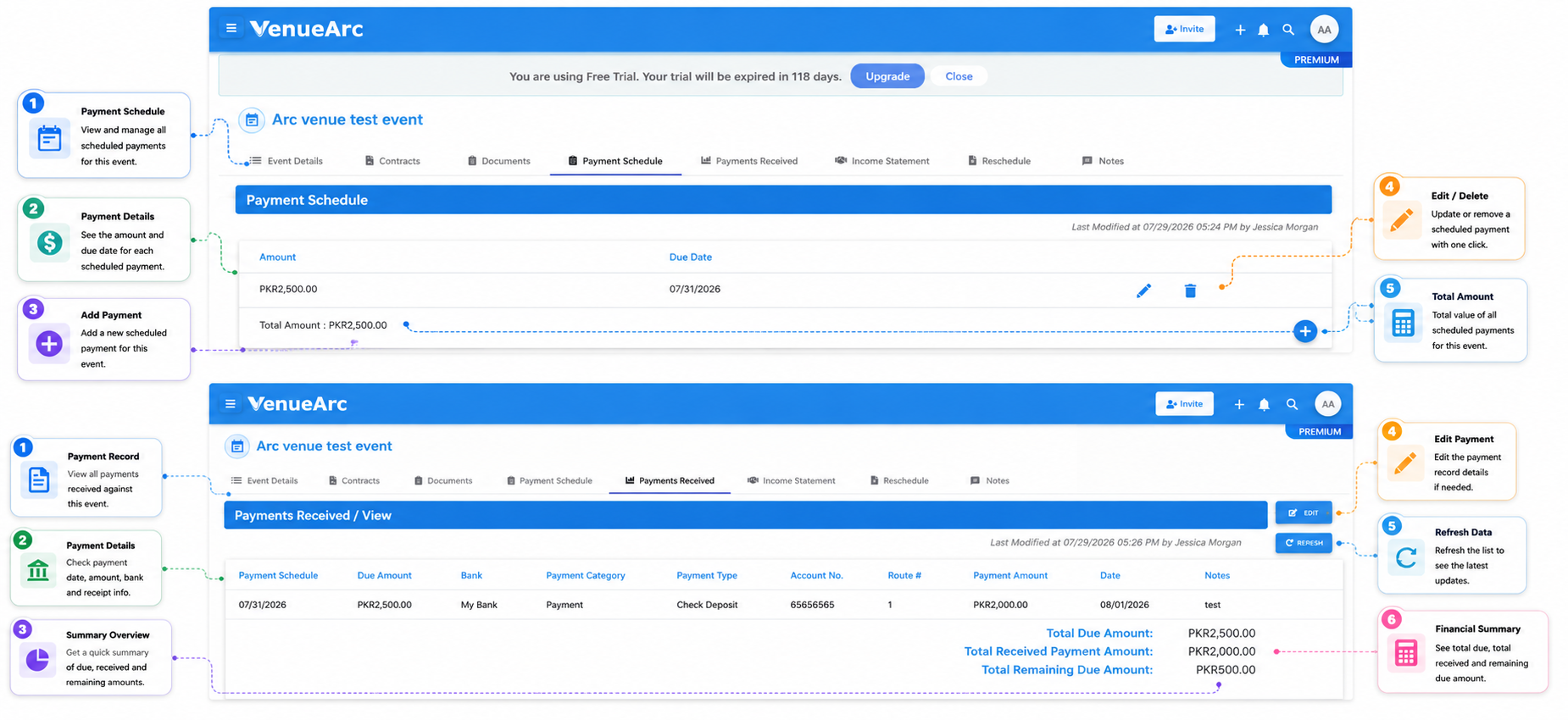This screenshot has height=720, width=1568.
Task: Click the VenueArc logo in the bottom header
Action: pos(297,404)
